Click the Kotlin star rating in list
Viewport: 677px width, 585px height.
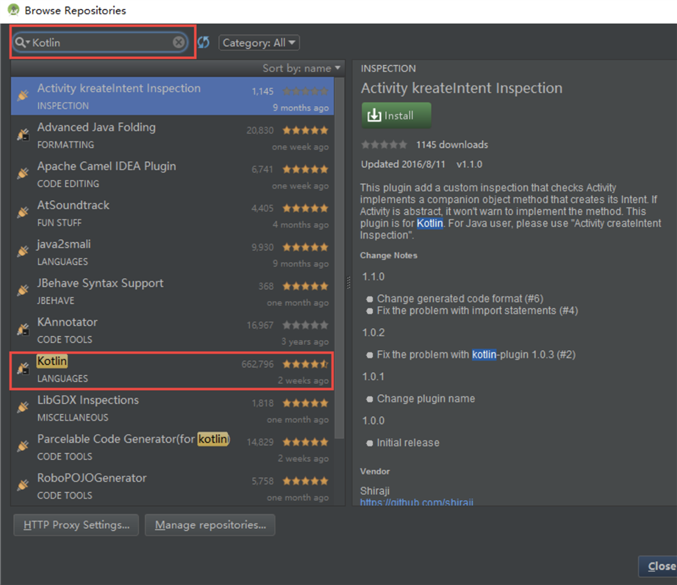[305, 364]
